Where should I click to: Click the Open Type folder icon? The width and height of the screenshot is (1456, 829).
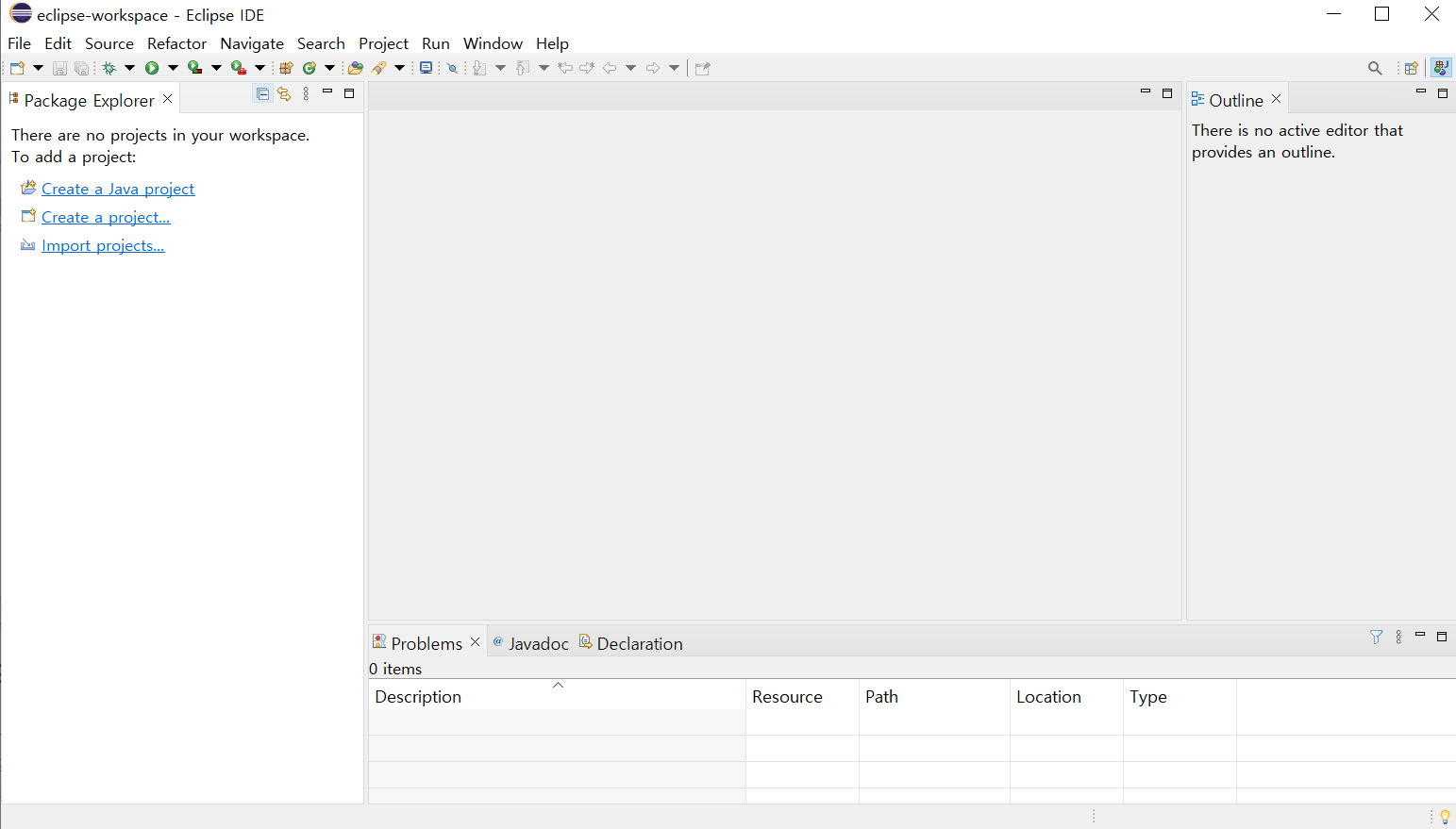[356, 68]
